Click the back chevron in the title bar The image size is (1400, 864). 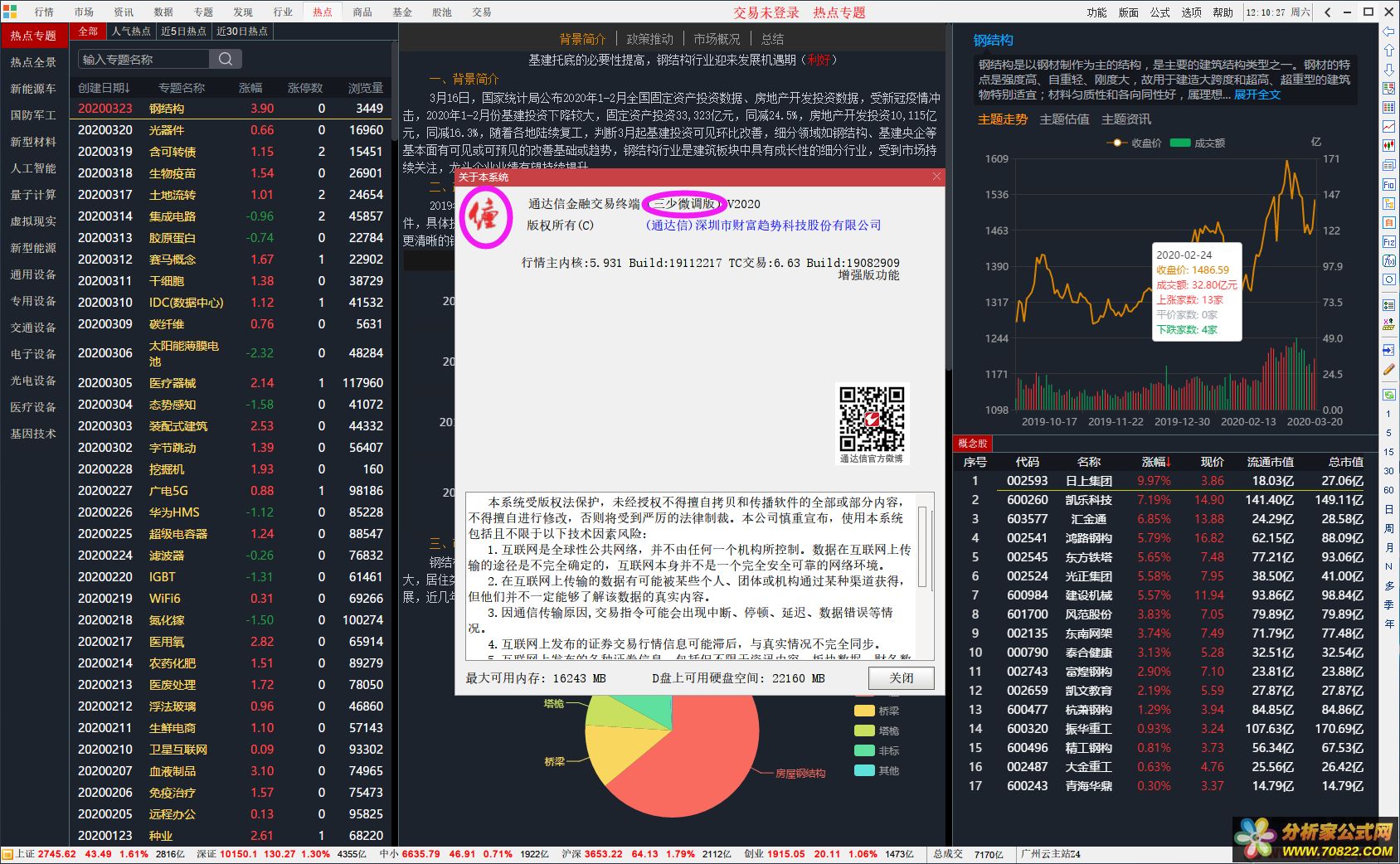[x=1328, y=12]
